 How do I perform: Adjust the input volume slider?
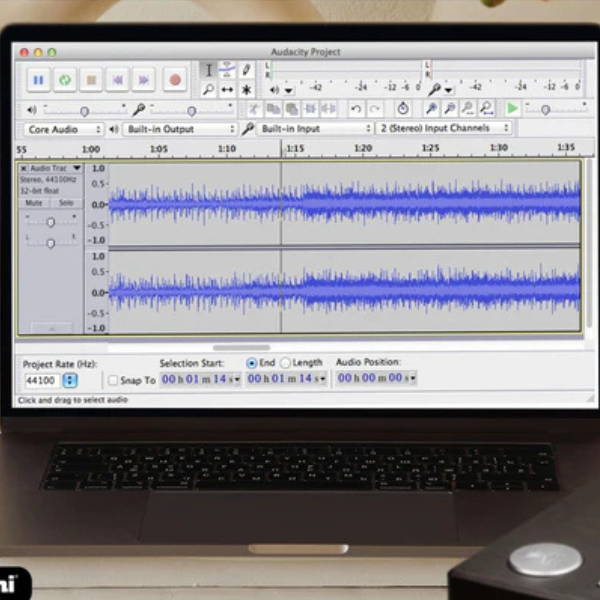(x=191, y=111)
